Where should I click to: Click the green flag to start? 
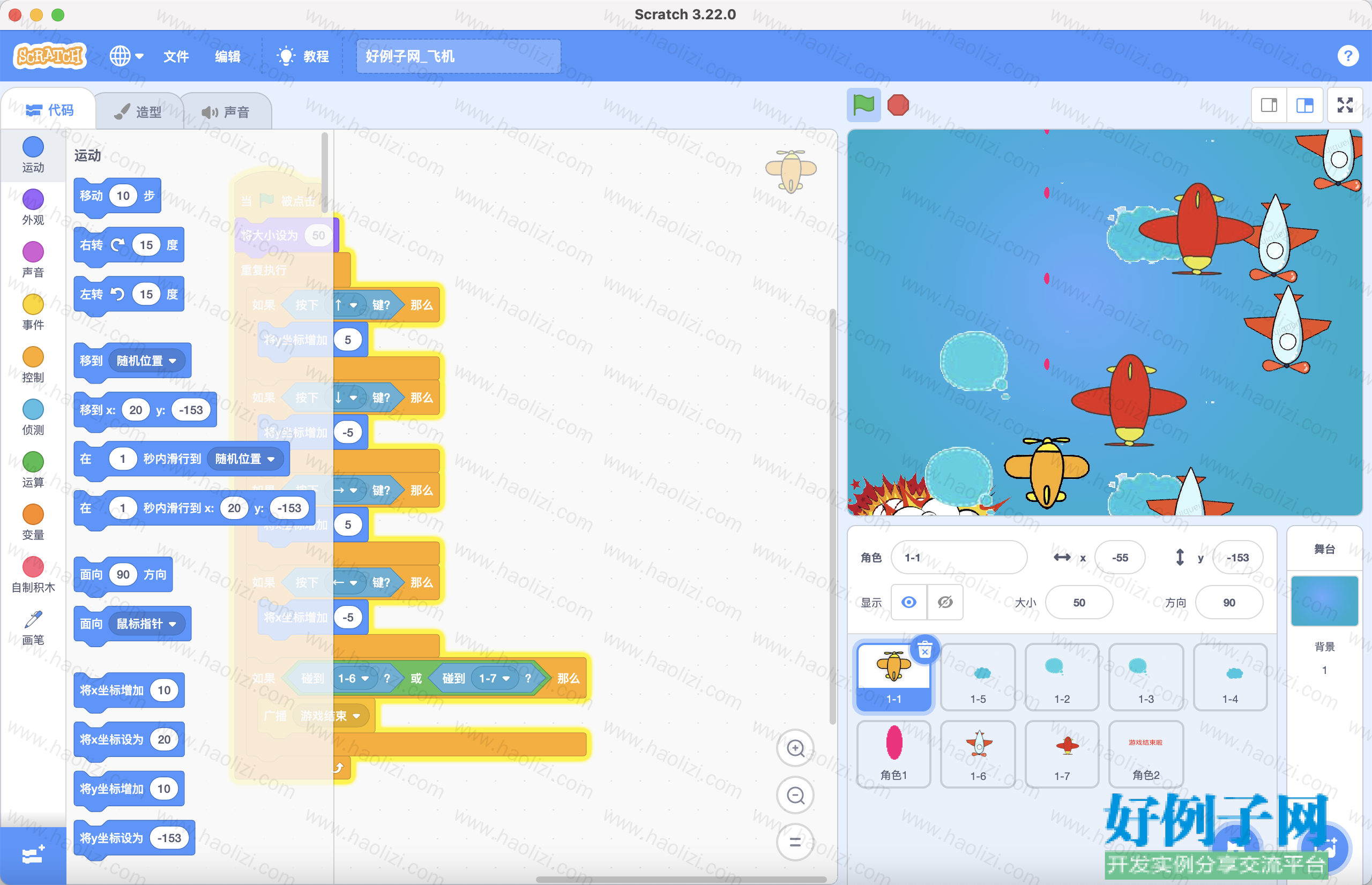pos(863,105)
